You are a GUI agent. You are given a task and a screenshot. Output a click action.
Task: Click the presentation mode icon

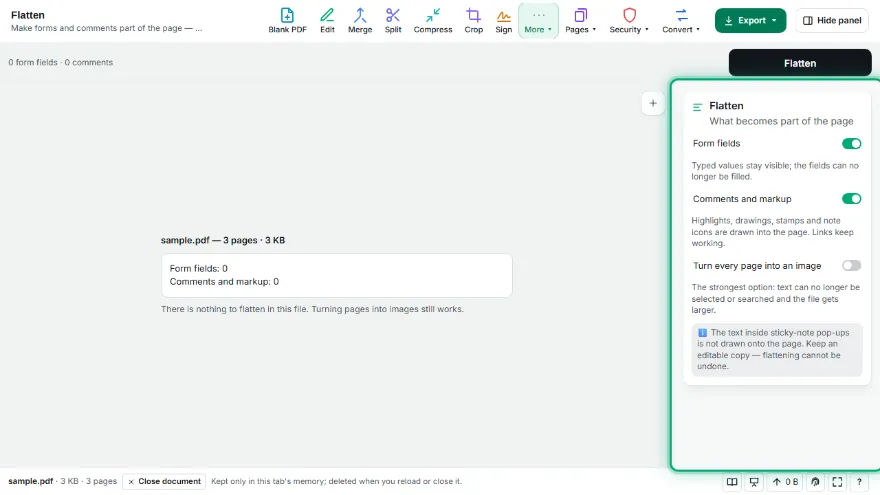coord(754,482)
